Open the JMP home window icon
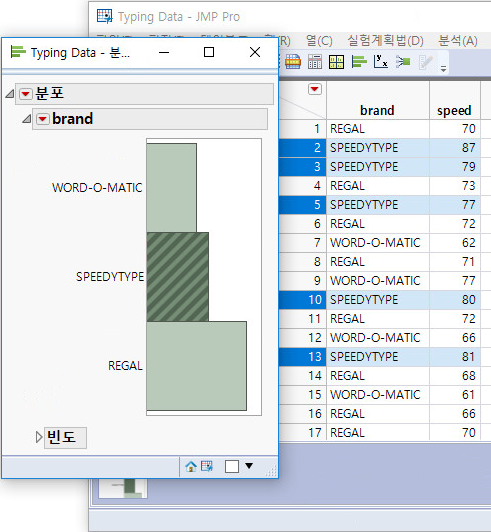This screenshot has height=532, width=491. 190,467
